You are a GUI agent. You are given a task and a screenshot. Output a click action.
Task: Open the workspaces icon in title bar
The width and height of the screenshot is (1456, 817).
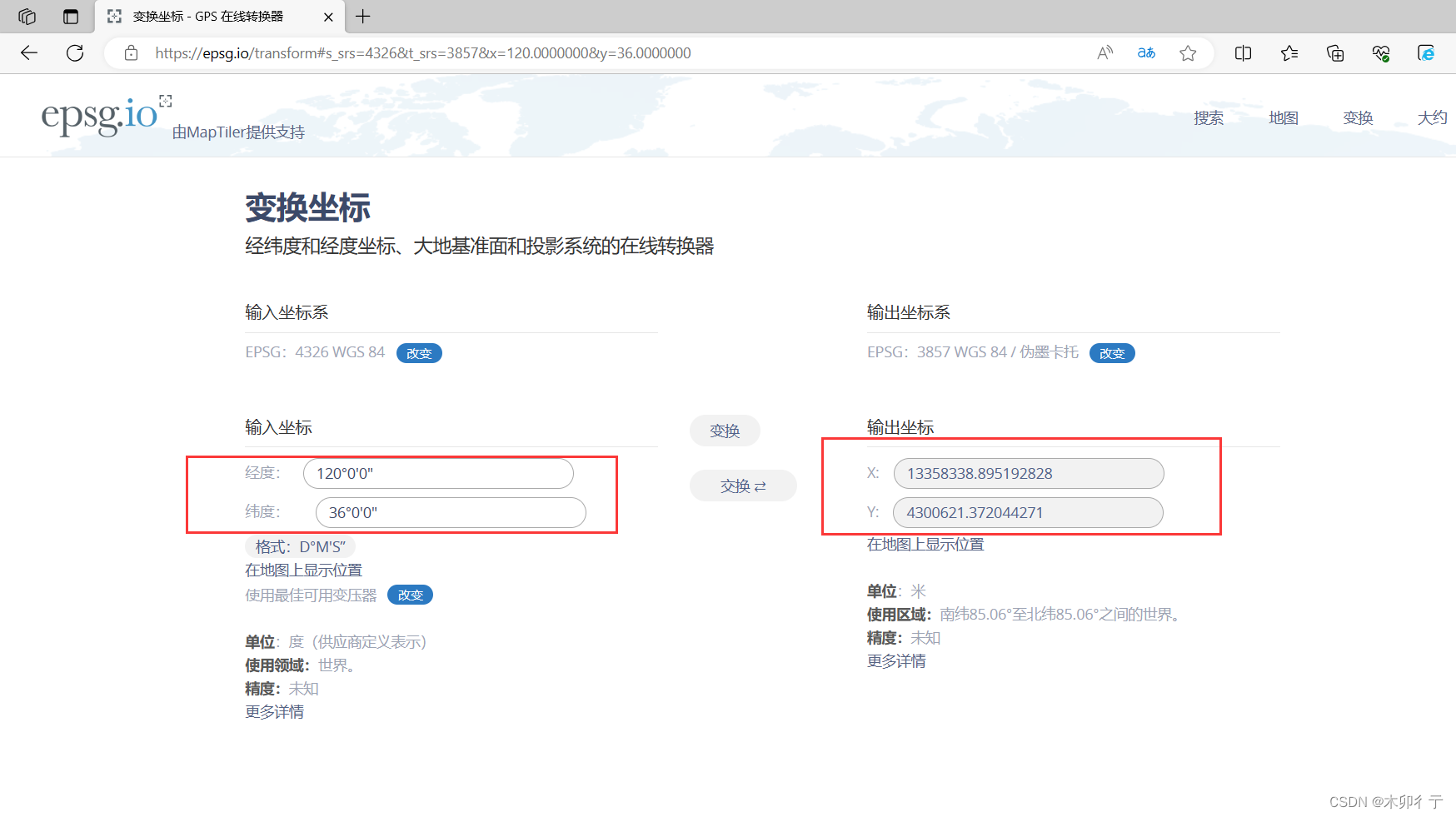[27, 17]
